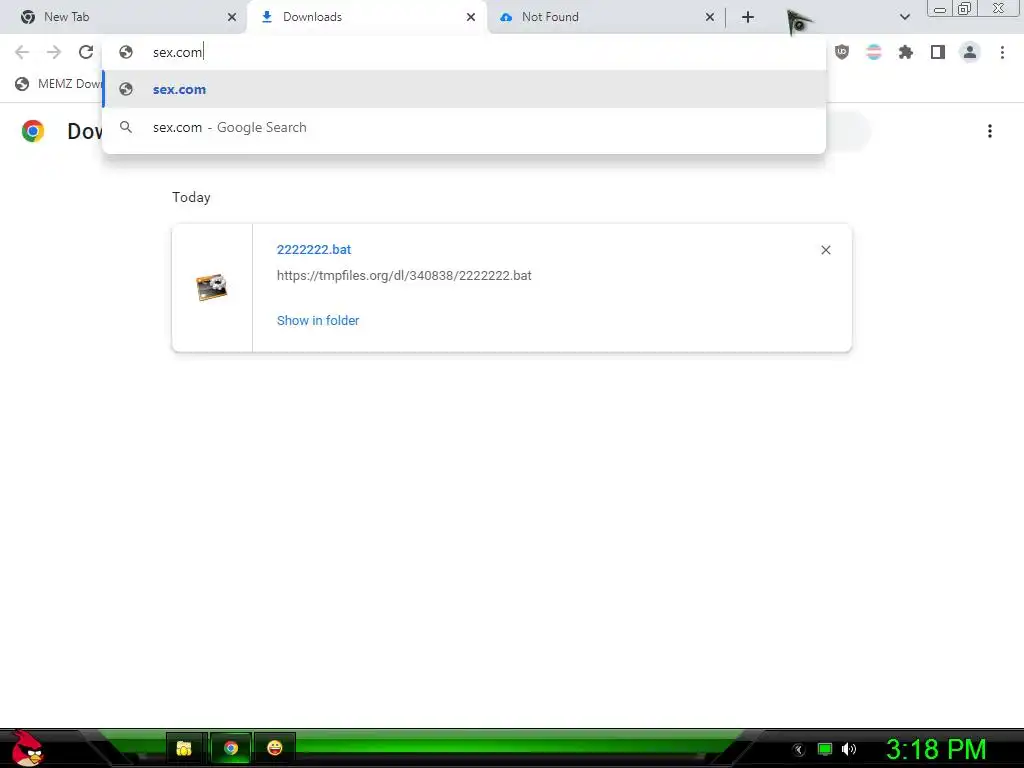Click the Chrome logo on Downloads page
The height and width of the screenshot is (768, 1024).
pyautogui.click(x=33, y=131)
